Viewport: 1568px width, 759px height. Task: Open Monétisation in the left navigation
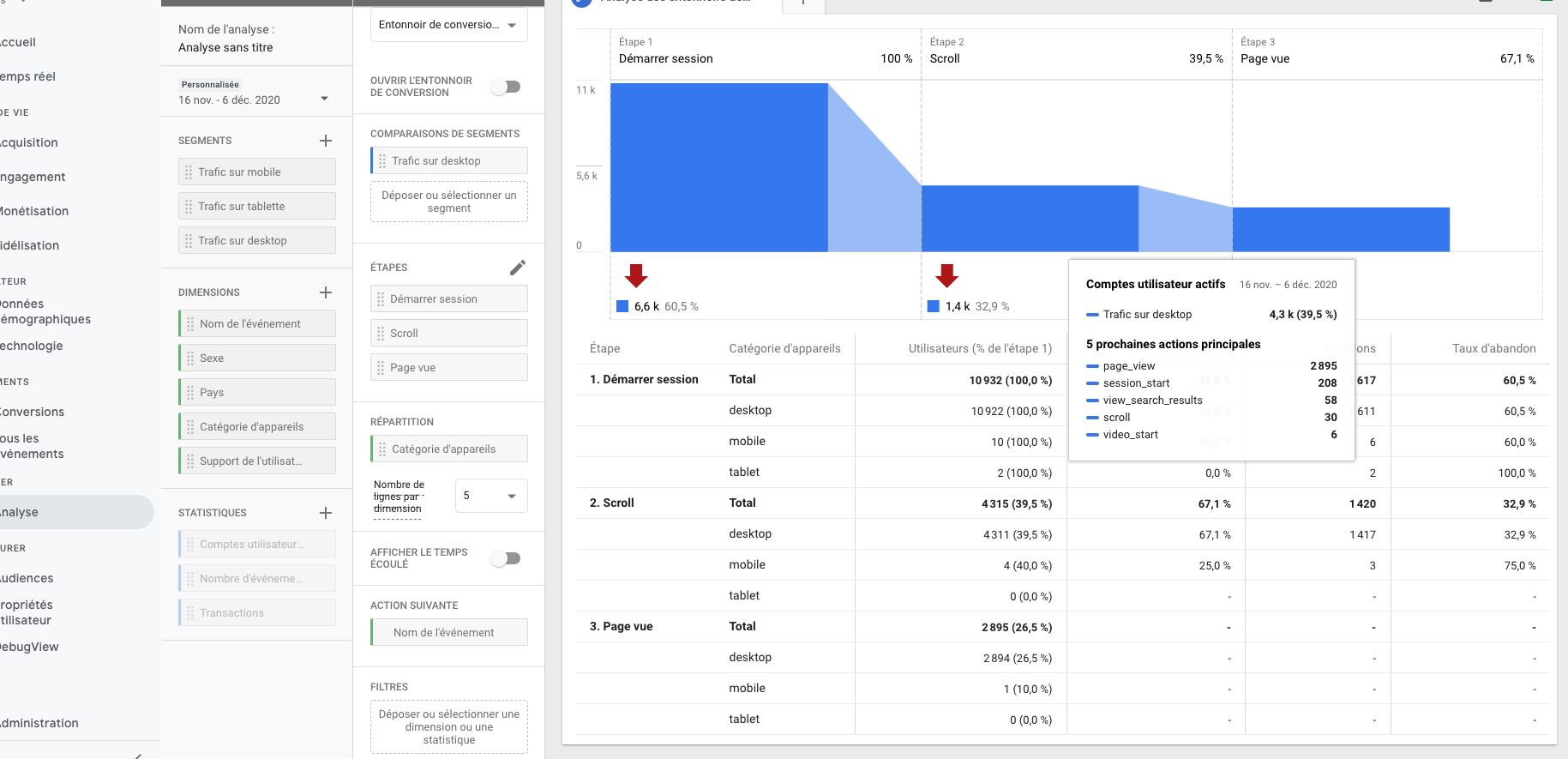pyautogui.click(x=34, y=211)
